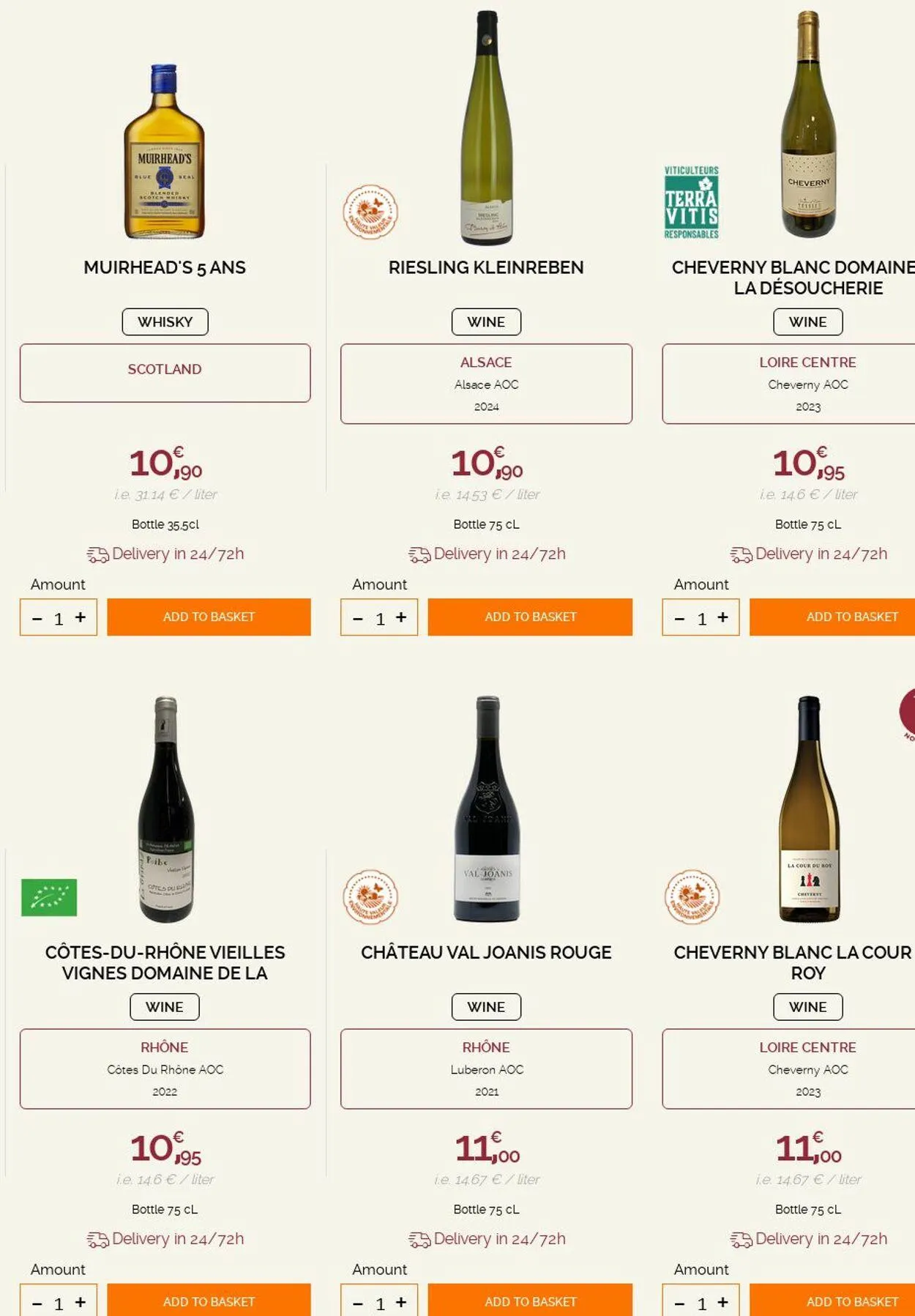Screen dimensions: 915x1316
Task: Decrease quantity for Riesling Kleinreben
Action: click(x=358, y=618)
